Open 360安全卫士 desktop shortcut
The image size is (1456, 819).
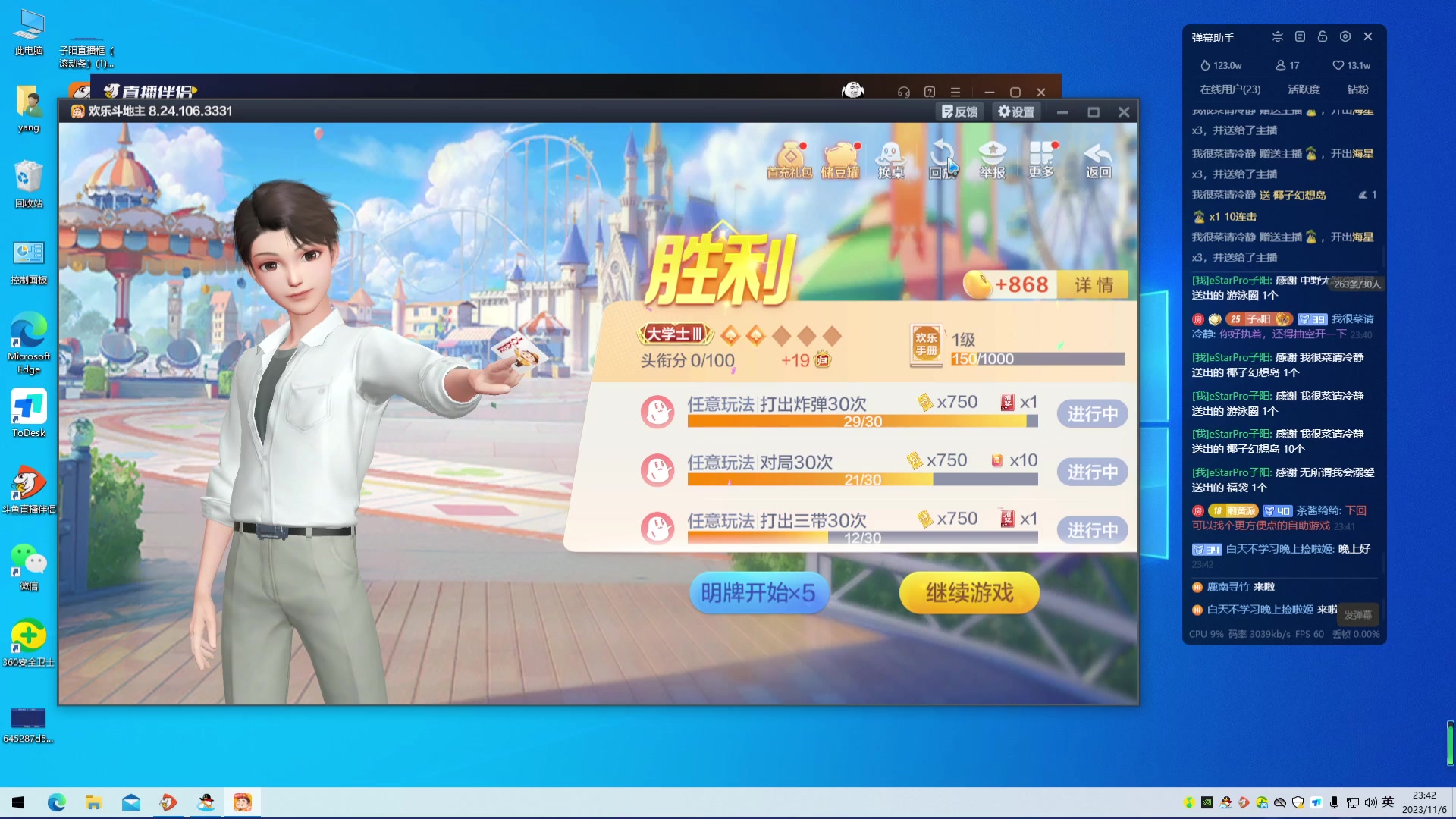point(29,643)
